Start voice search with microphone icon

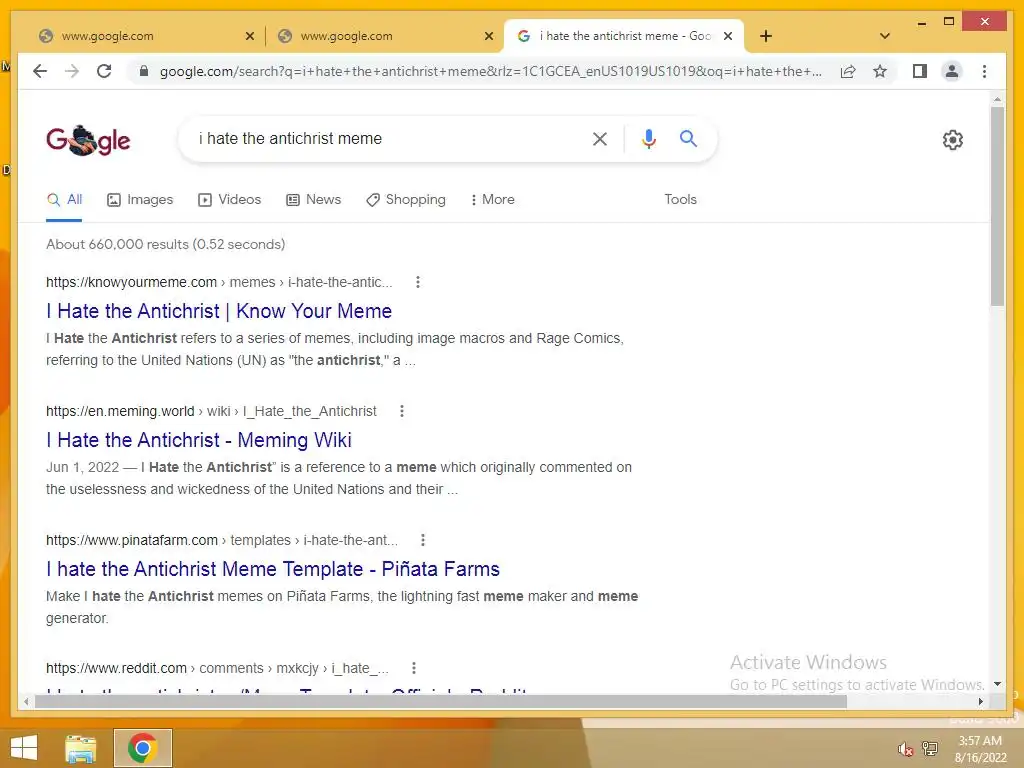(x=648, y=138)
